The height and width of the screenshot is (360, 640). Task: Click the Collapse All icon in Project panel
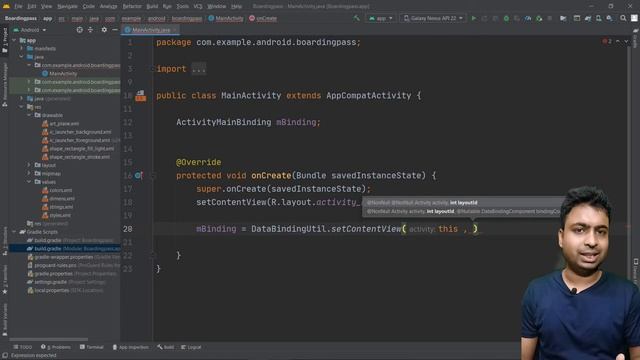pos(90,30)
